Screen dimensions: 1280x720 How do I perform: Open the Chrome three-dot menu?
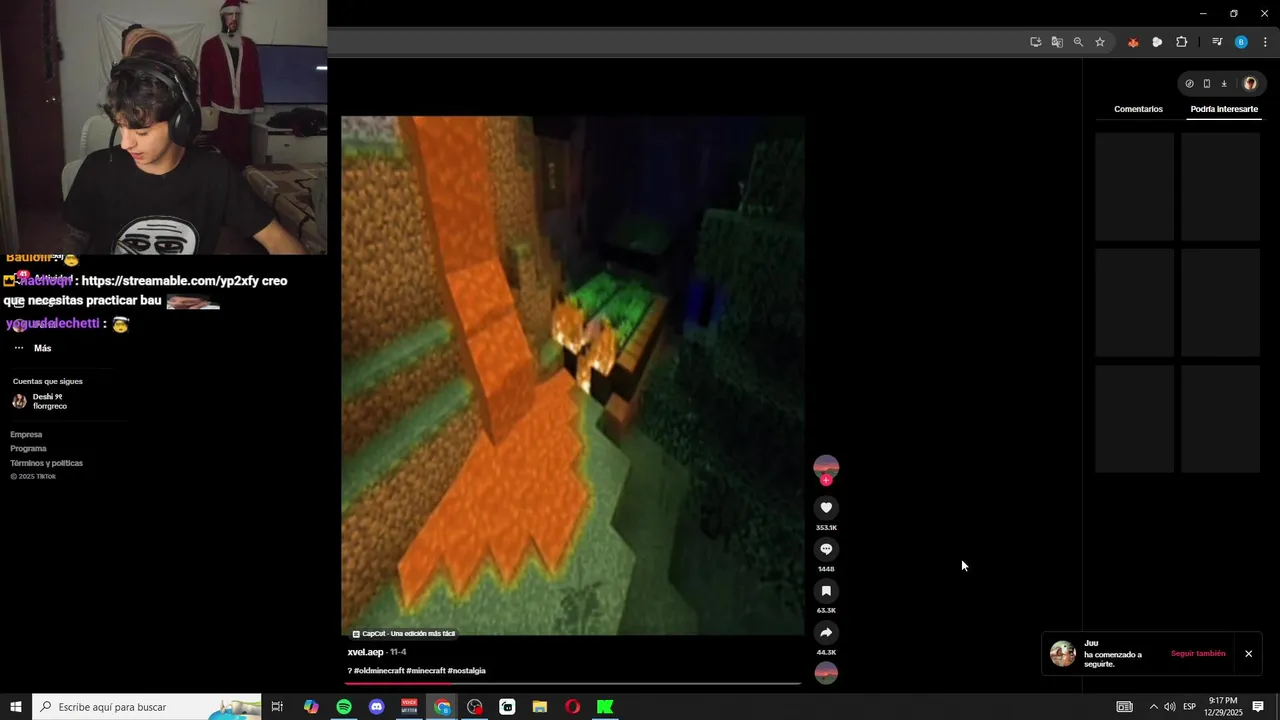pos(1265,42)
